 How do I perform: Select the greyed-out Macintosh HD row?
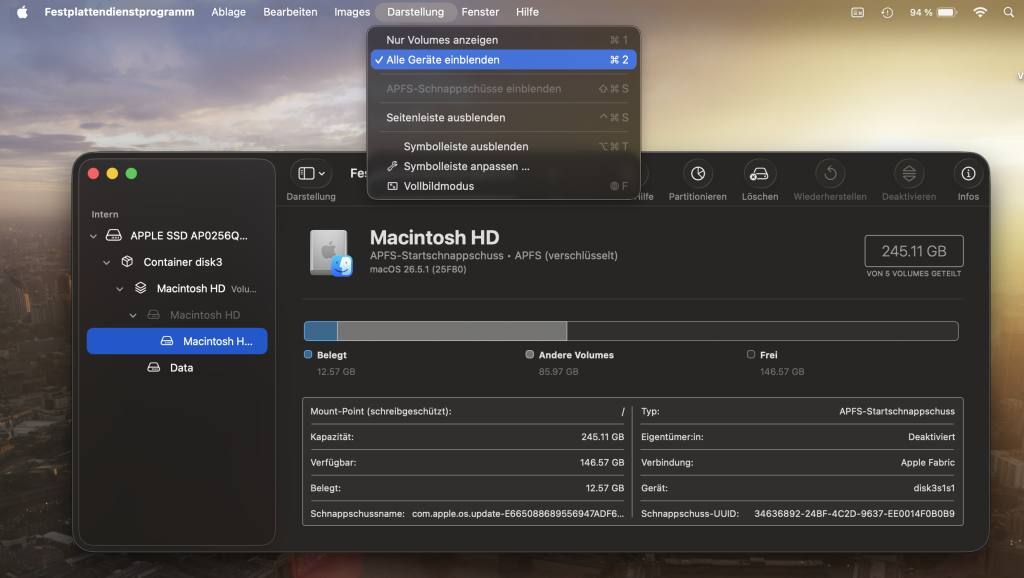177,315
